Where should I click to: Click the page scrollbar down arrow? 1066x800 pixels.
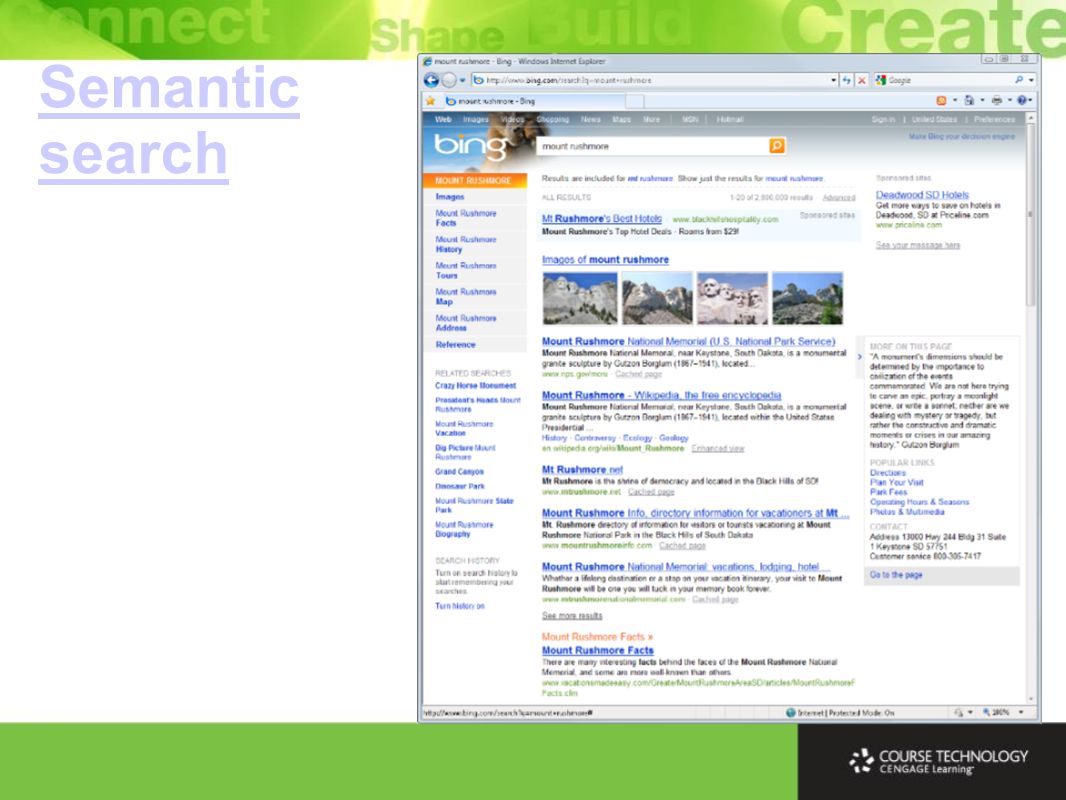pos(1031,698)
